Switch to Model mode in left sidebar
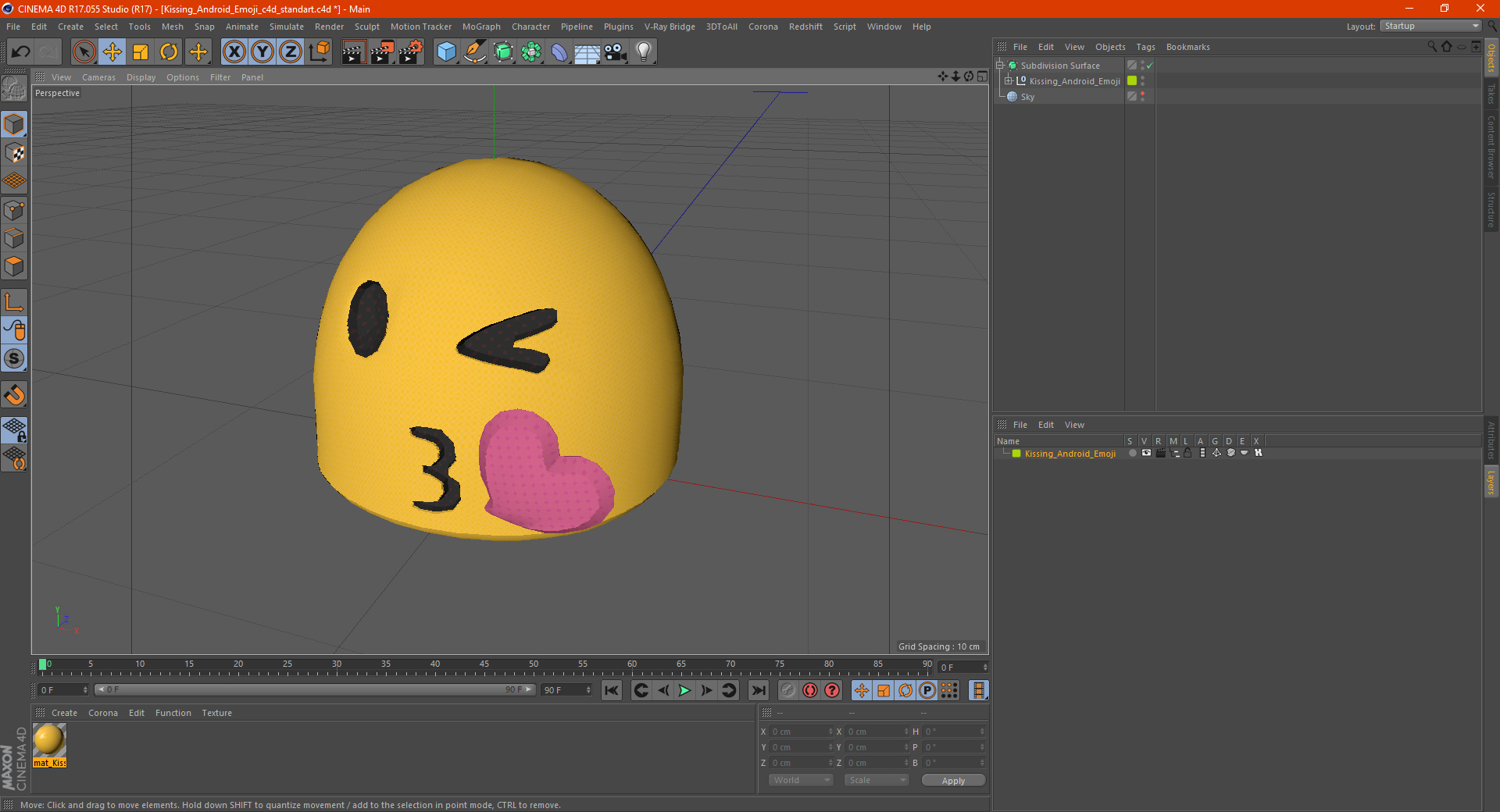This screenshot has width=1500, height=812. point(15,124)
